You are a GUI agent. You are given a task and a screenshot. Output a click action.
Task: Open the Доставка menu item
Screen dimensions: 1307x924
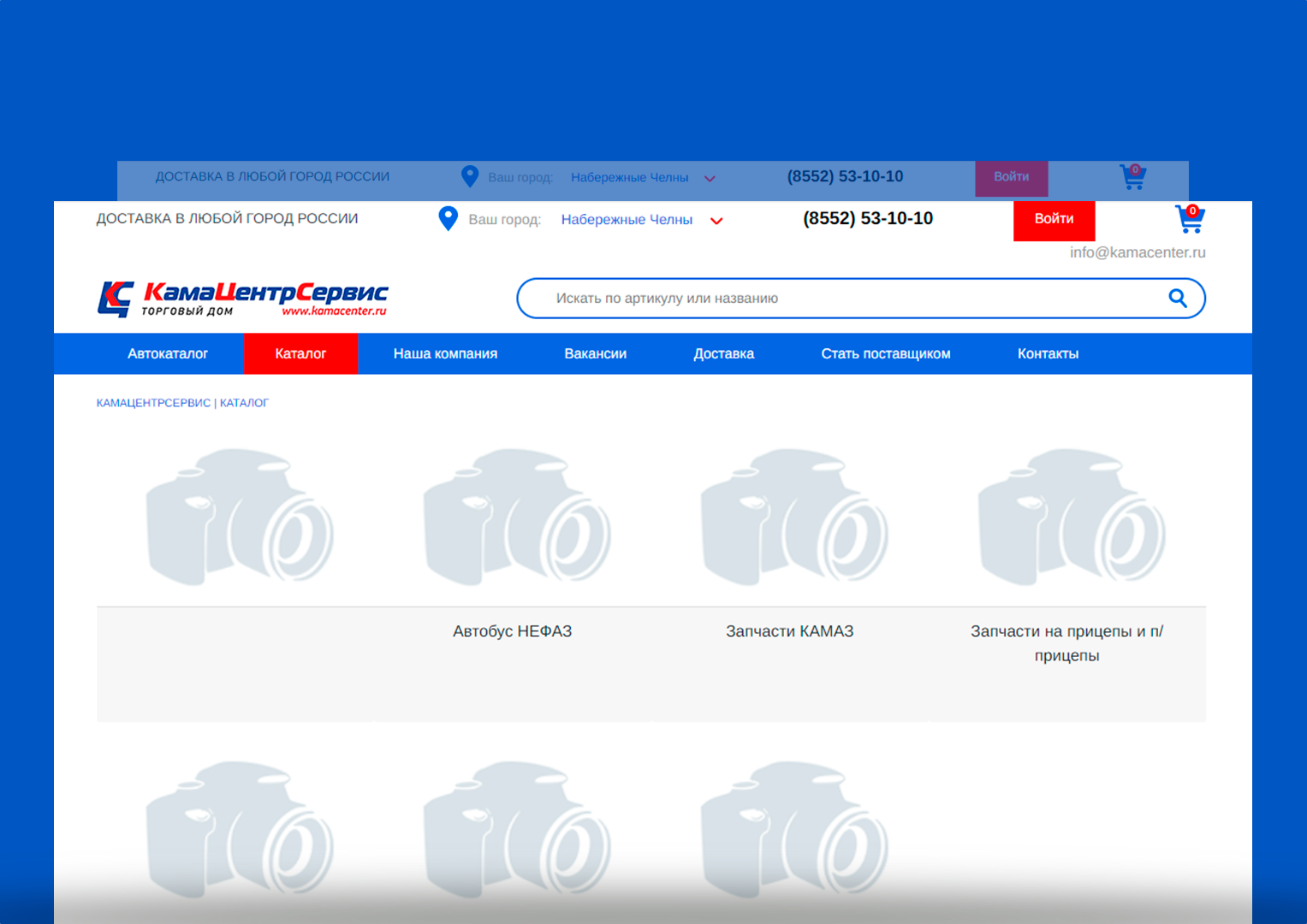coord(723,353)
